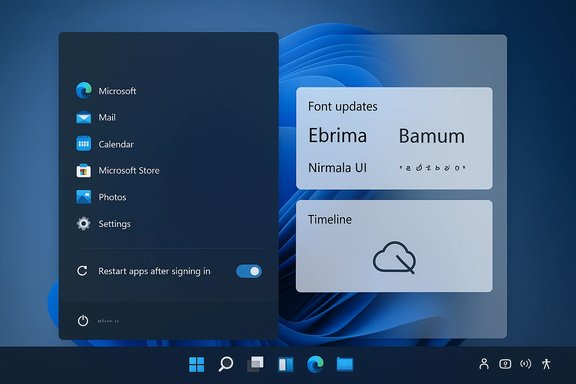Image resolution: width=576 pixels, height=384 pixels.
Task: Open Task View on the taskbar
Action: [x=255, y=364]
